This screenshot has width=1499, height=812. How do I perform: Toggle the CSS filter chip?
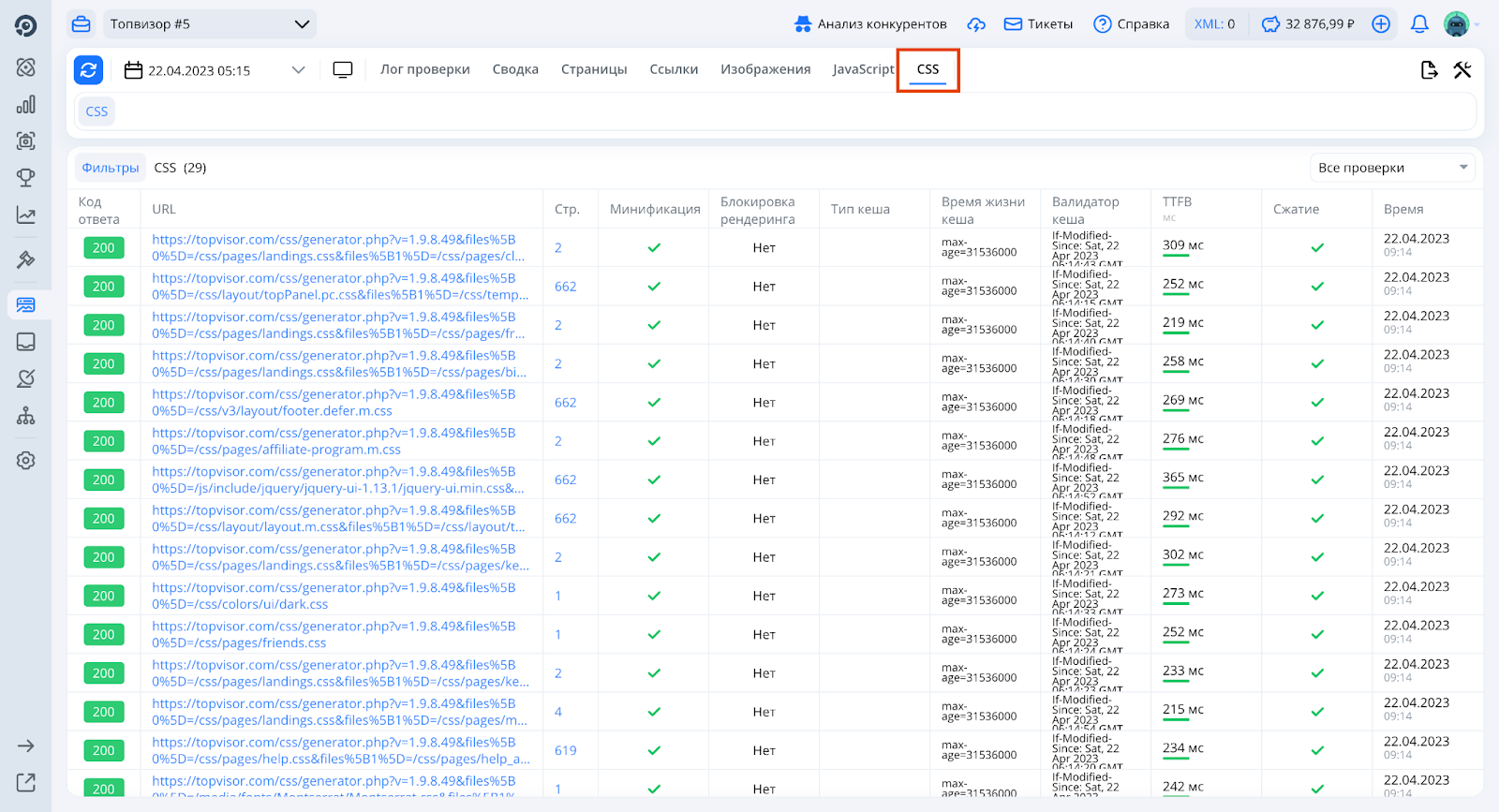(96, 111)
